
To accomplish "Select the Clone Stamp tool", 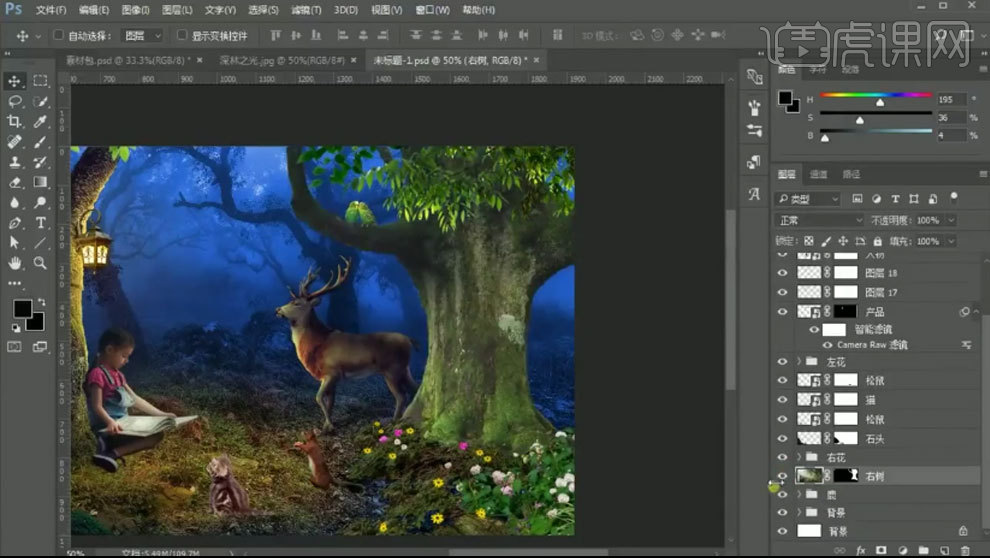I will 14,162.
